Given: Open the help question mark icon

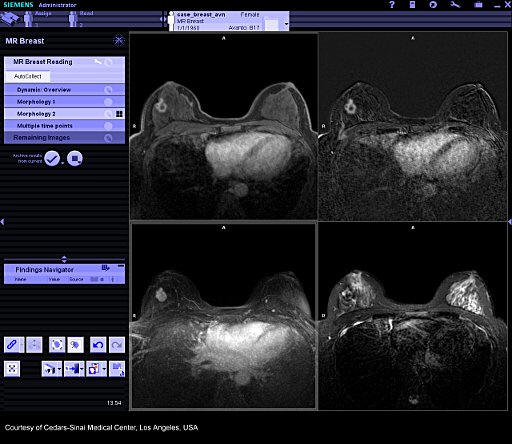Looking at the screenshot, I should click(392, 5).
